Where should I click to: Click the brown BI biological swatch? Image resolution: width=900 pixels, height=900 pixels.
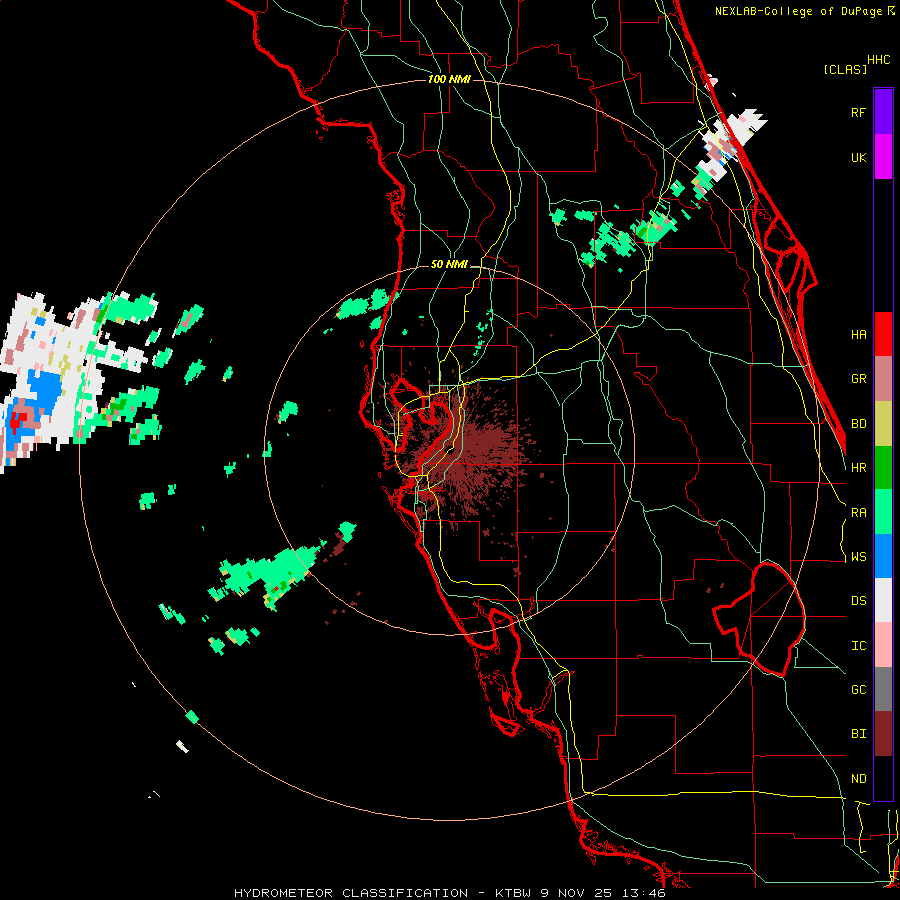click(883, 734)
